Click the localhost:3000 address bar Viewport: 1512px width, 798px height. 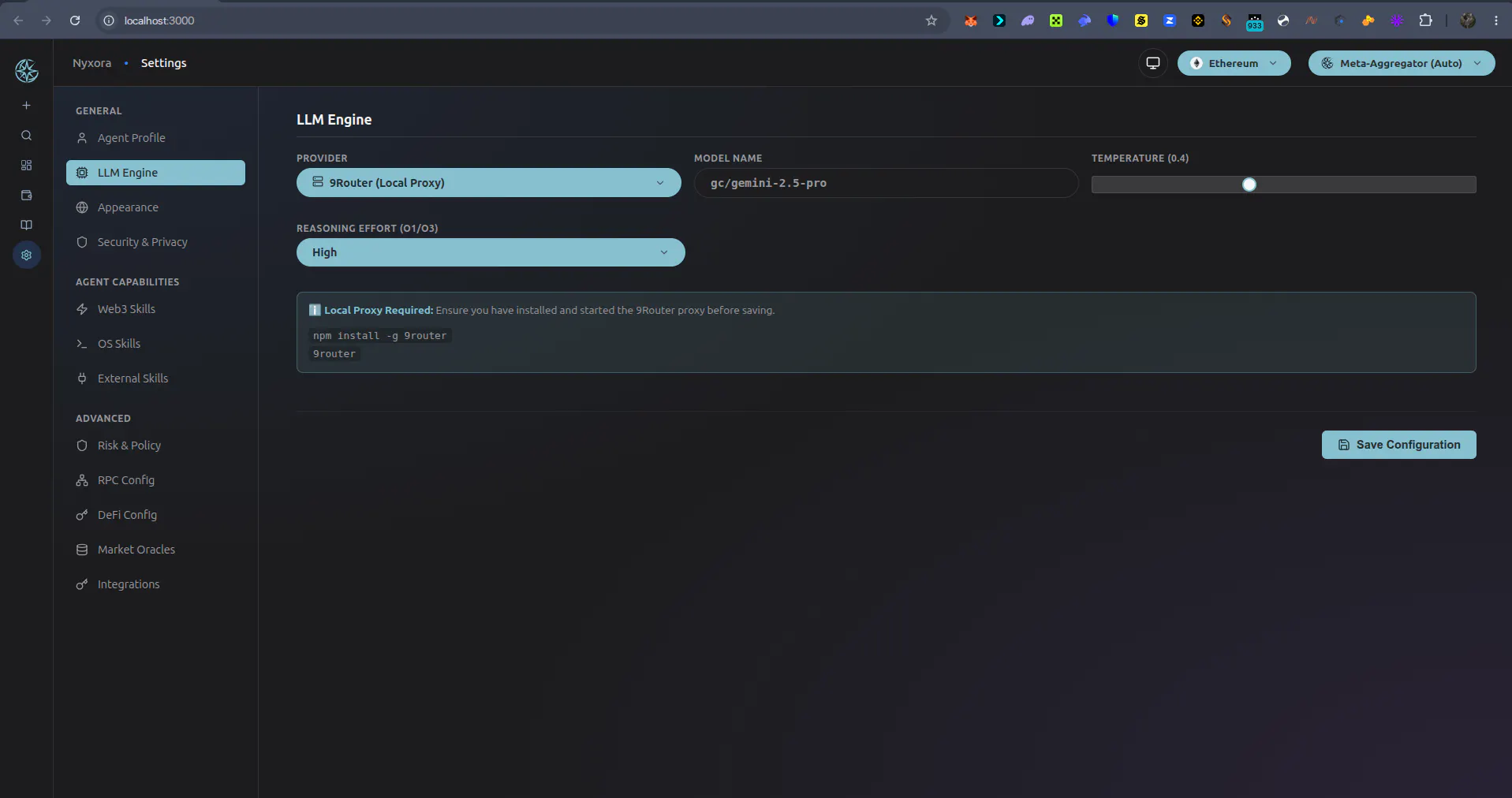(521, 21)
